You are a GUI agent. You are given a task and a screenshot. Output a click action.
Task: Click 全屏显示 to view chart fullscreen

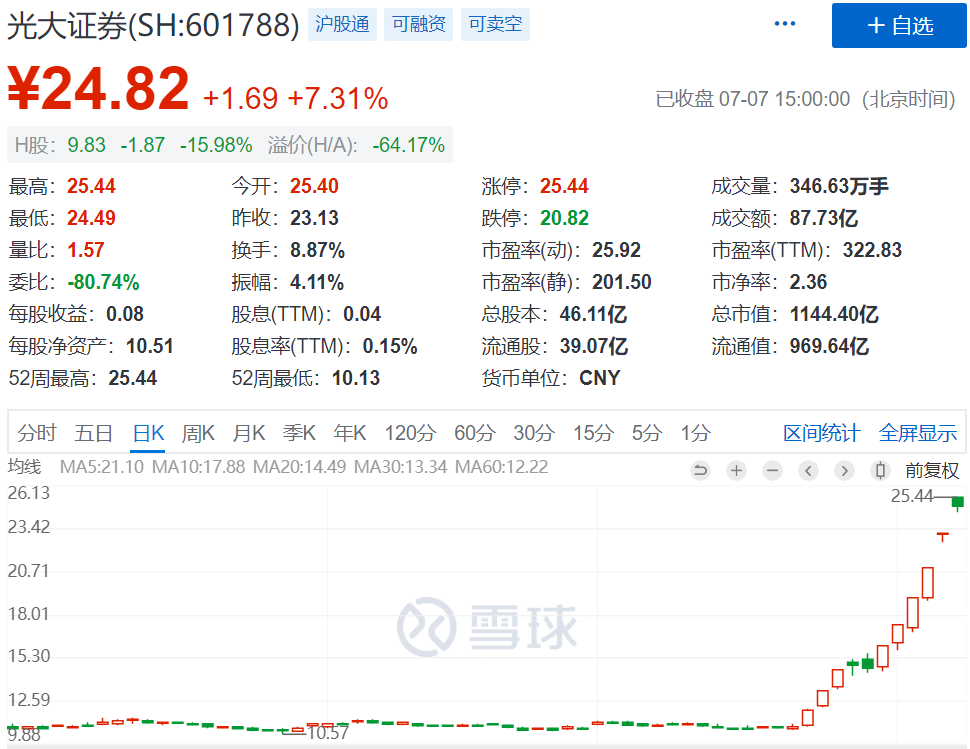tap(917, 433)
